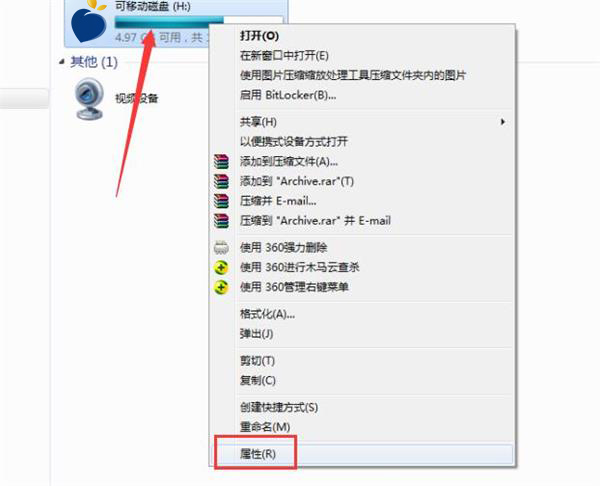Click the removable disk H: drive icon

coord(89,21)
